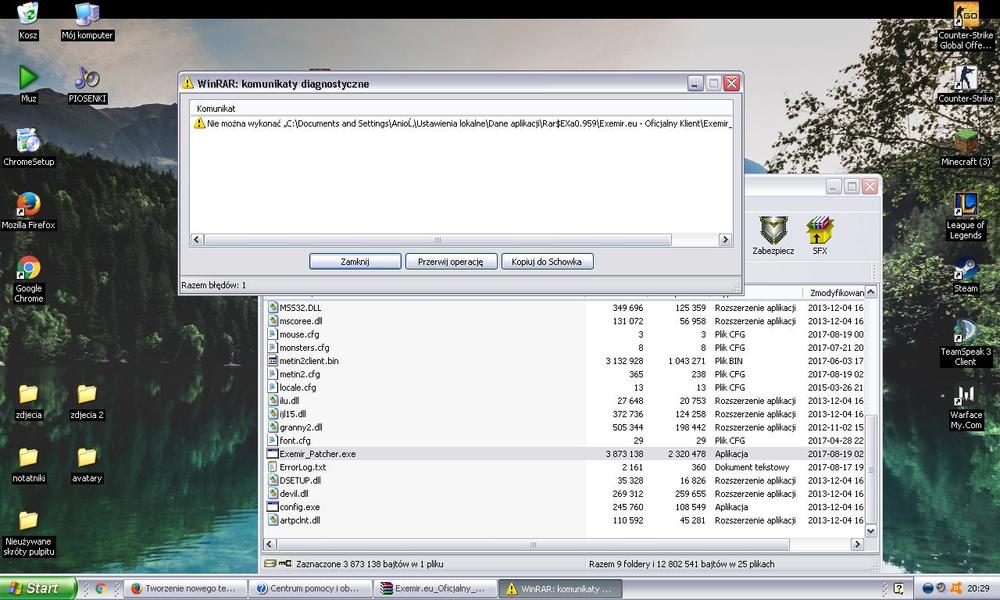The height and width of the screenshot is (600, 1000).
Task: Select config.exe in file list
Action: (565, 507)
